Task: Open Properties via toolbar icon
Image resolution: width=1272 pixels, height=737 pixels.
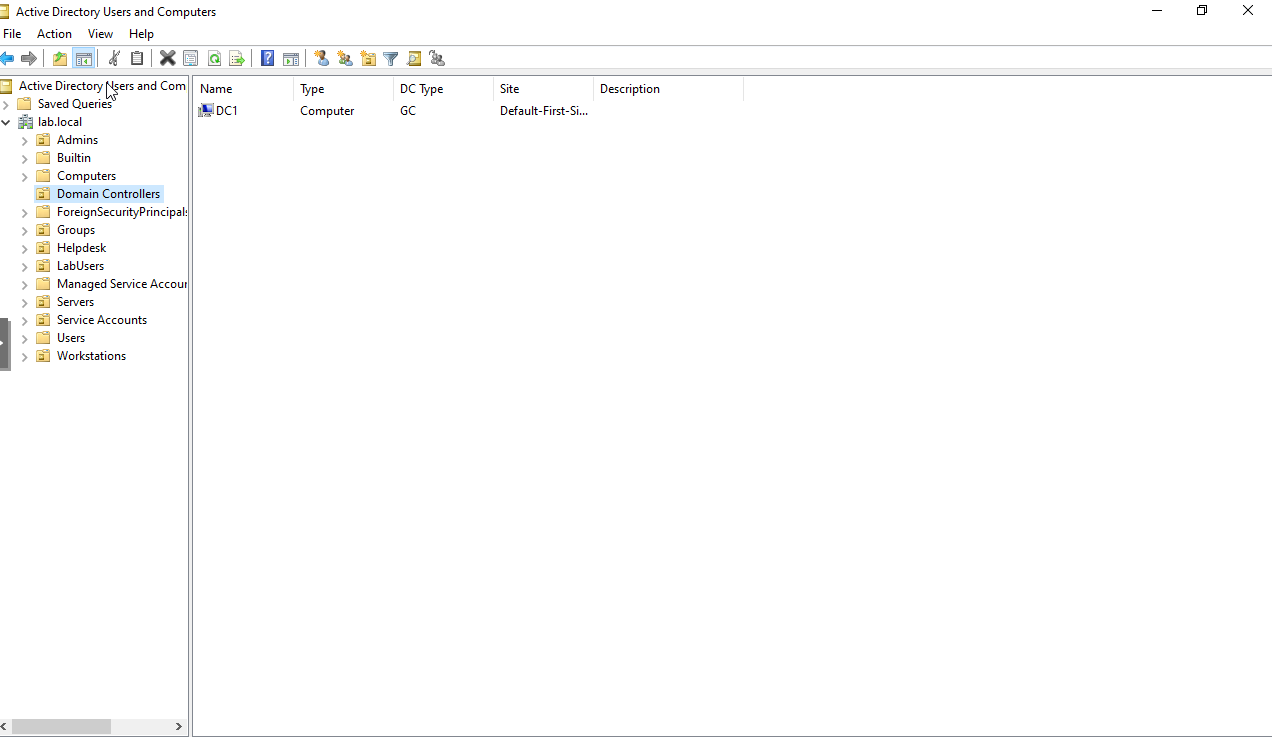Action: 190,59
